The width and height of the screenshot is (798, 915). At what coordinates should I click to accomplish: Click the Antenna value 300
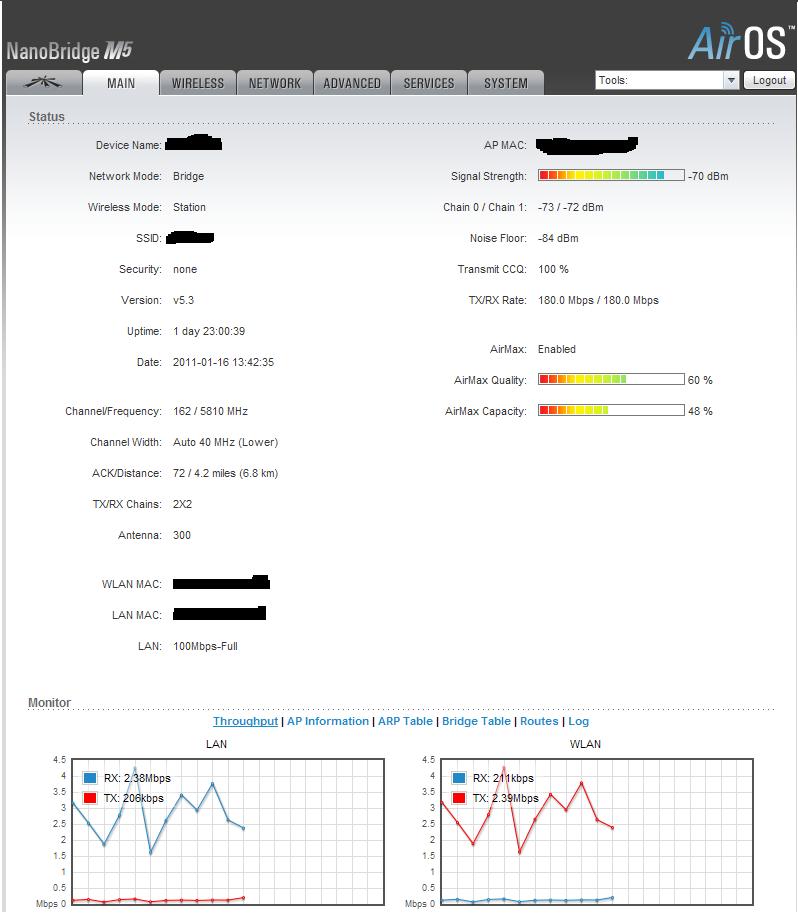coord(181,535)
